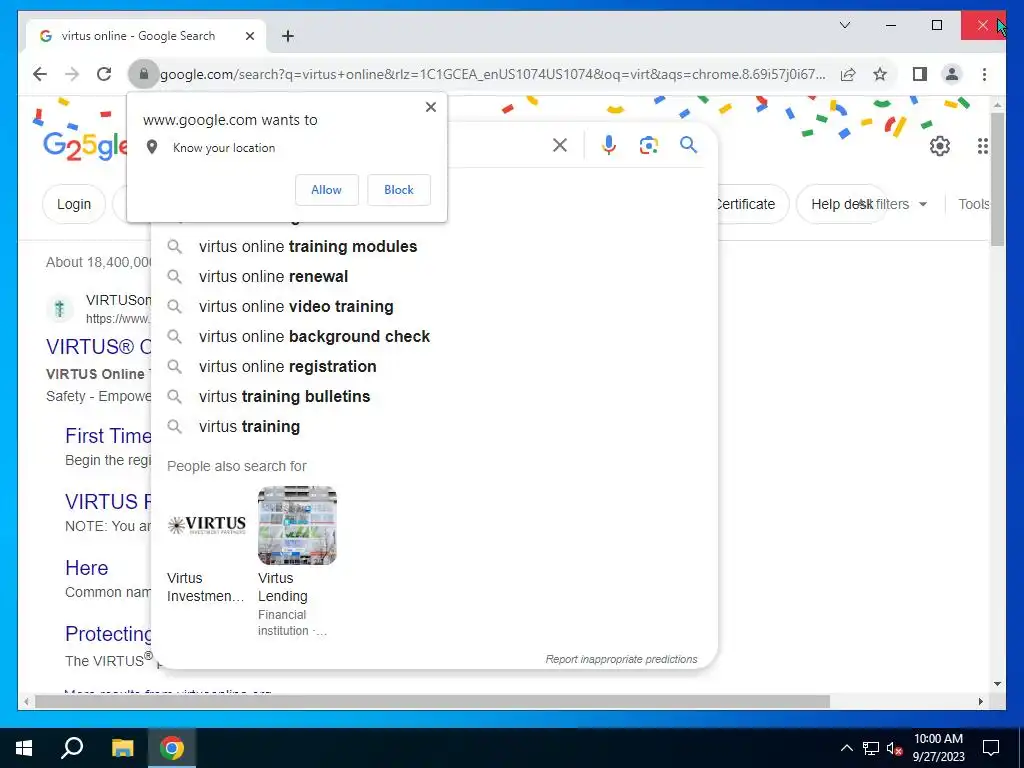Open the Here sitelink

click(x=86, y=568)
